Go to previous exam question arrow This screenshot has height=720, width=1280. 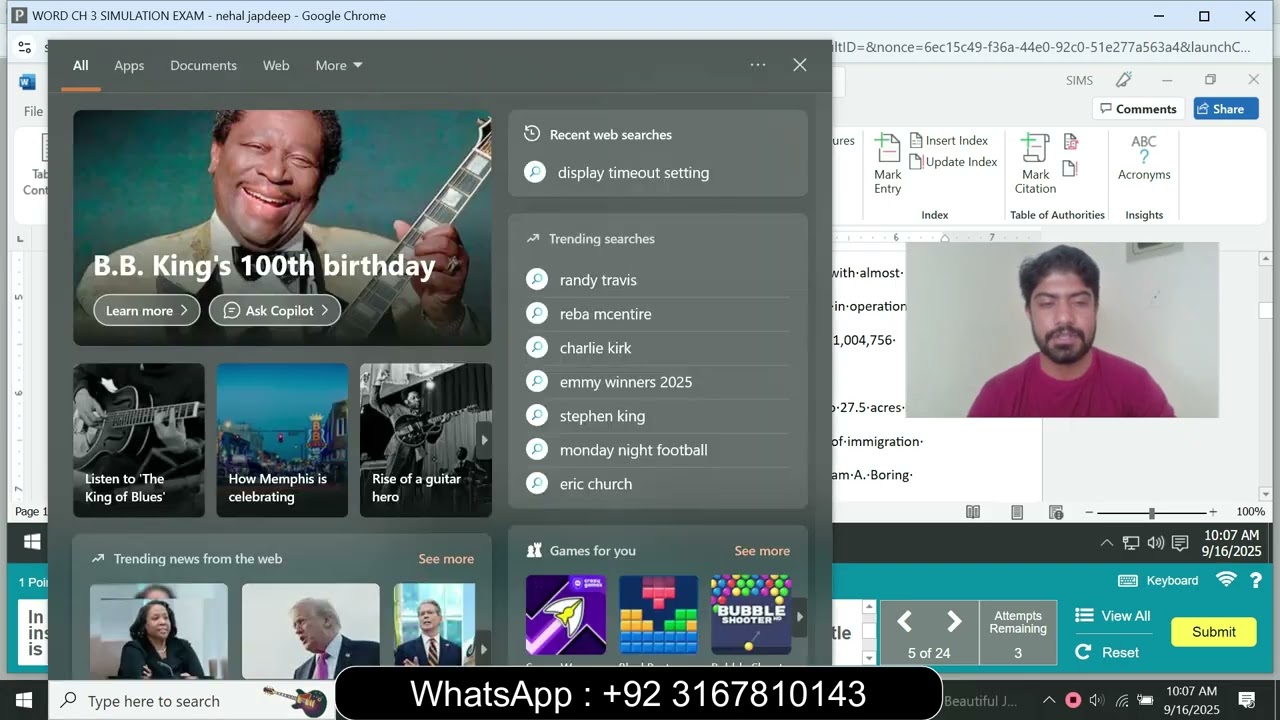coord(905,622)
